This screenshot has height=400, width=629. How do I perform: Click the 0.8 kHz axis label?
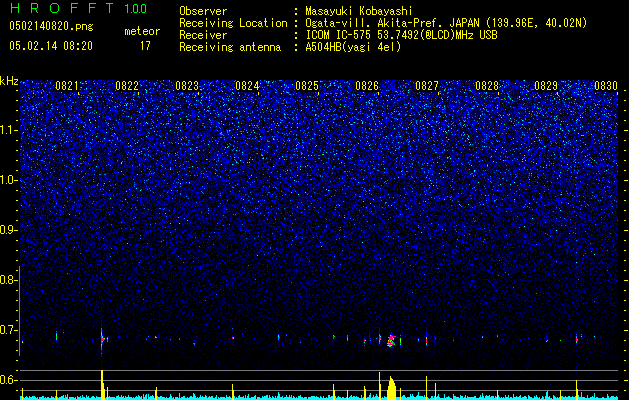point(8,280)
